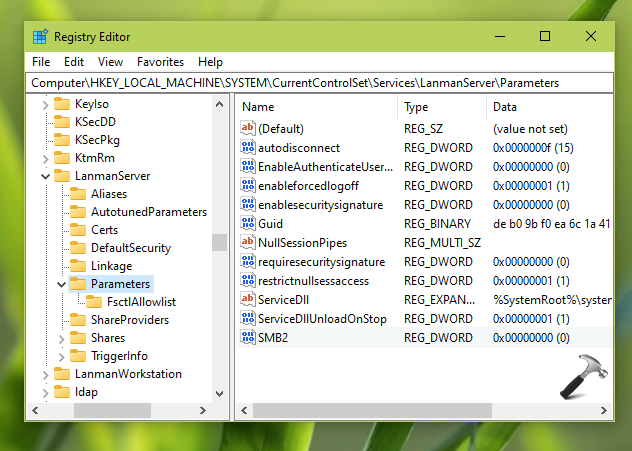Click the Guid binary value icon
Screen dimensions: 632x451
coord(247,223)
